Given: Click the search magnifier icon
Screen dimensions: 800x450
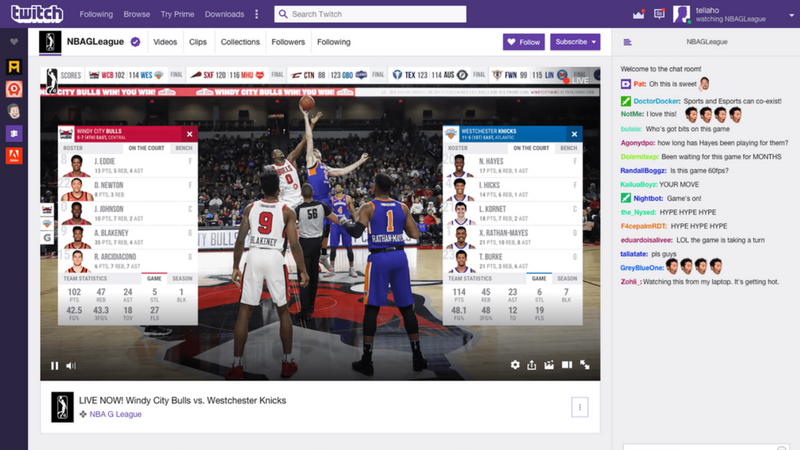Looking at the screenshot, I should pyautogui.click(x=283, y=14).
